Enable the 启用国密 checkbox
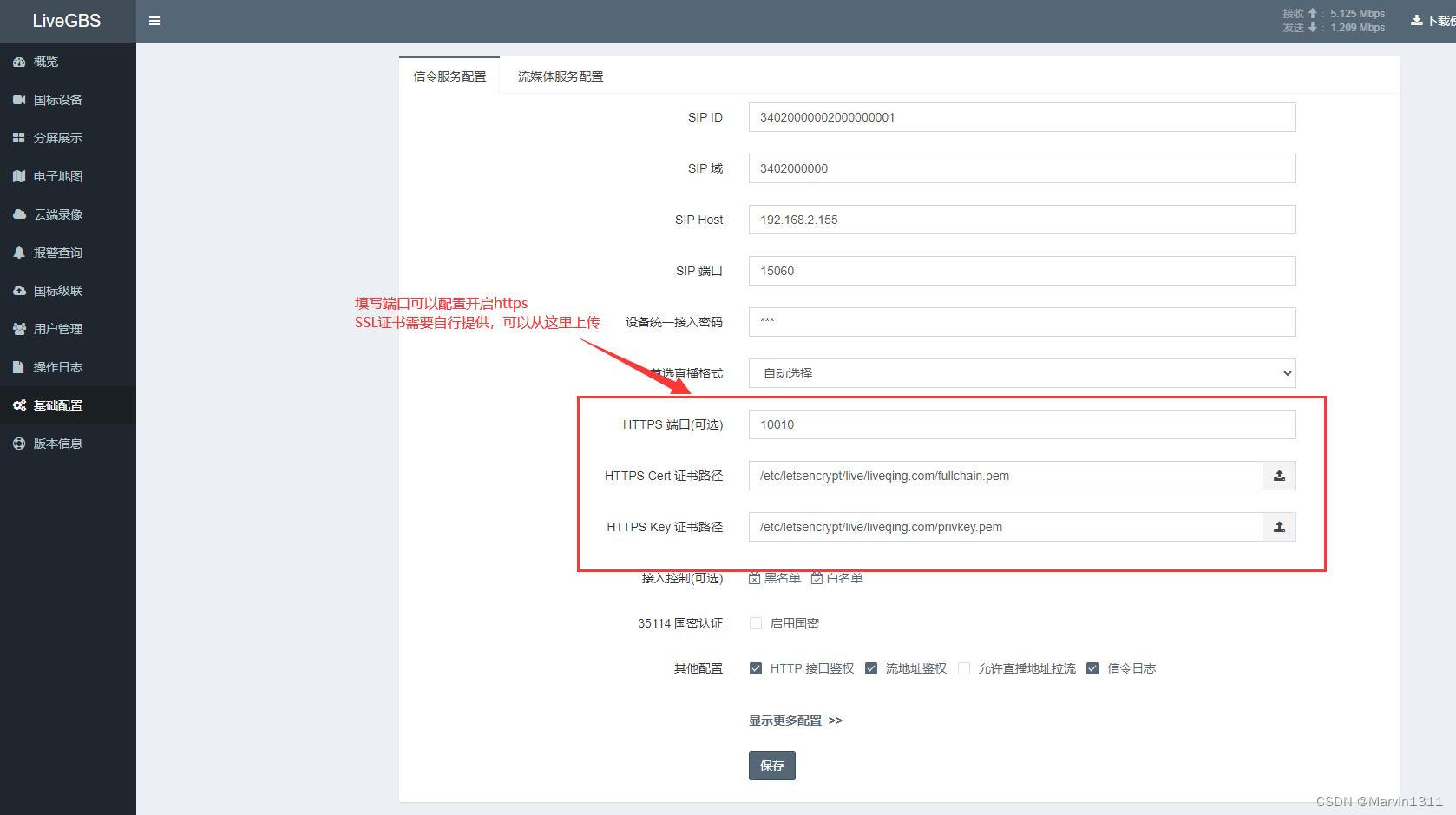This screenshot has width=1456, height=815. click(x=756, y=623)
